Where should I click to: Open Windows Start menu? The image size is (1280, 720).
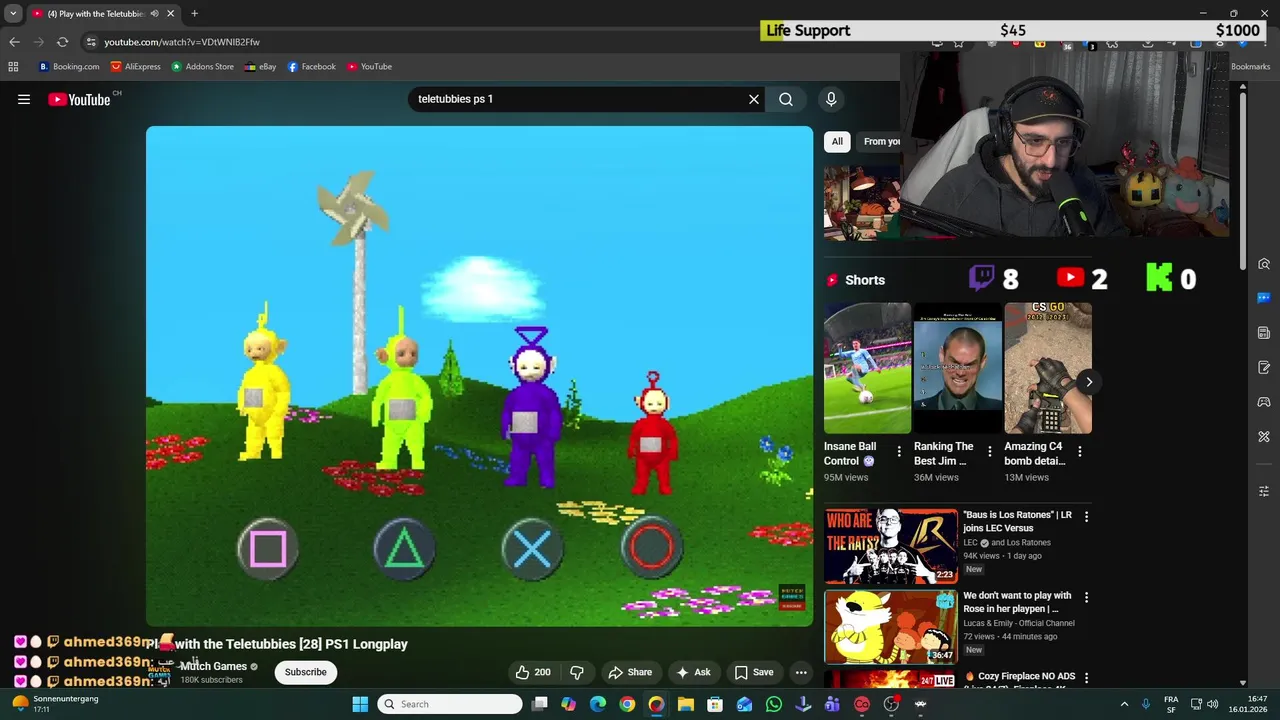pos(360,704)
